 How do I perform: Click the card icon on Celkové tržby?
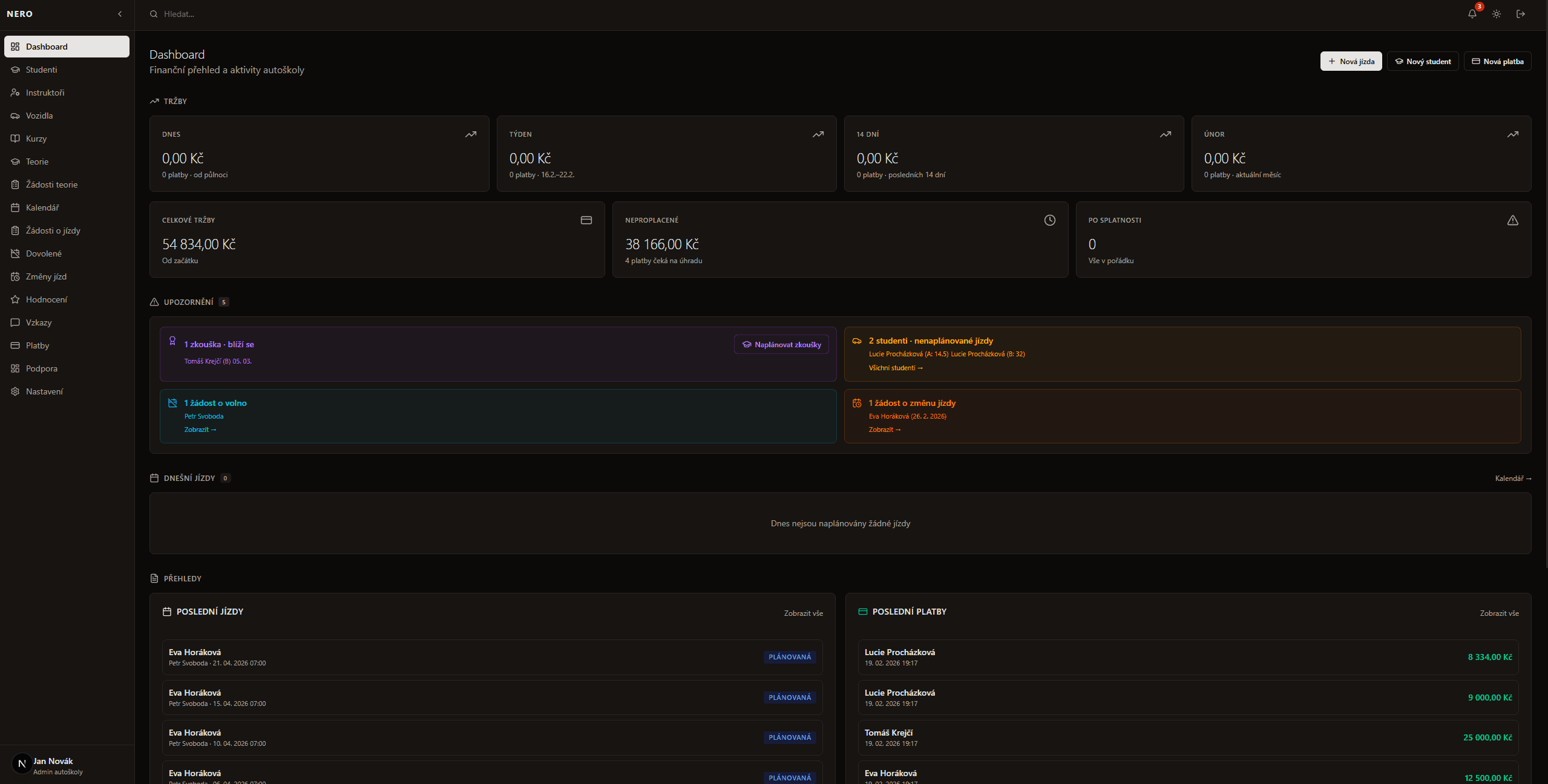point(585,220)
